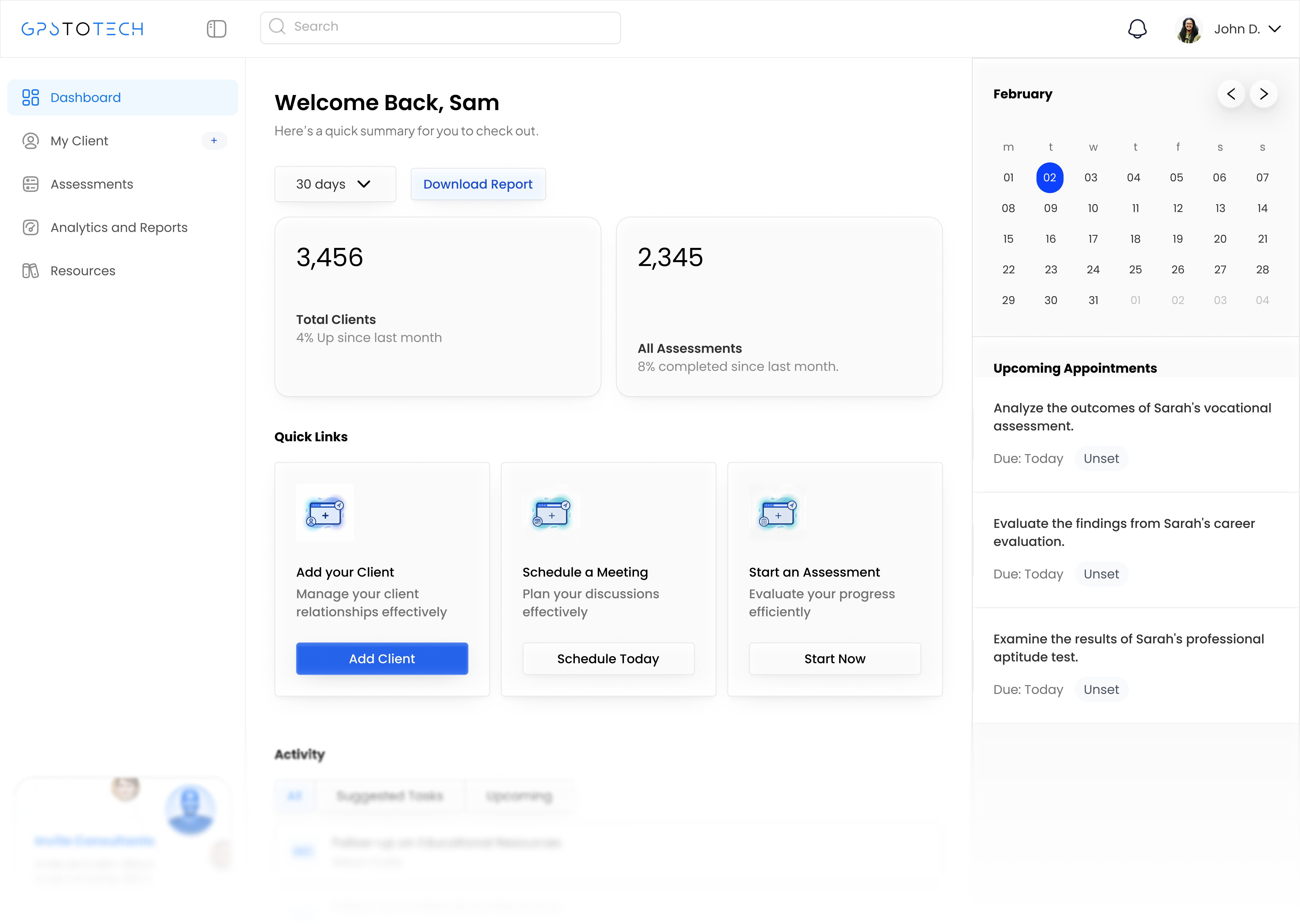Open John D. account menu chevron
Viewport: 1300px width, 924px height.
[1275, 29]
